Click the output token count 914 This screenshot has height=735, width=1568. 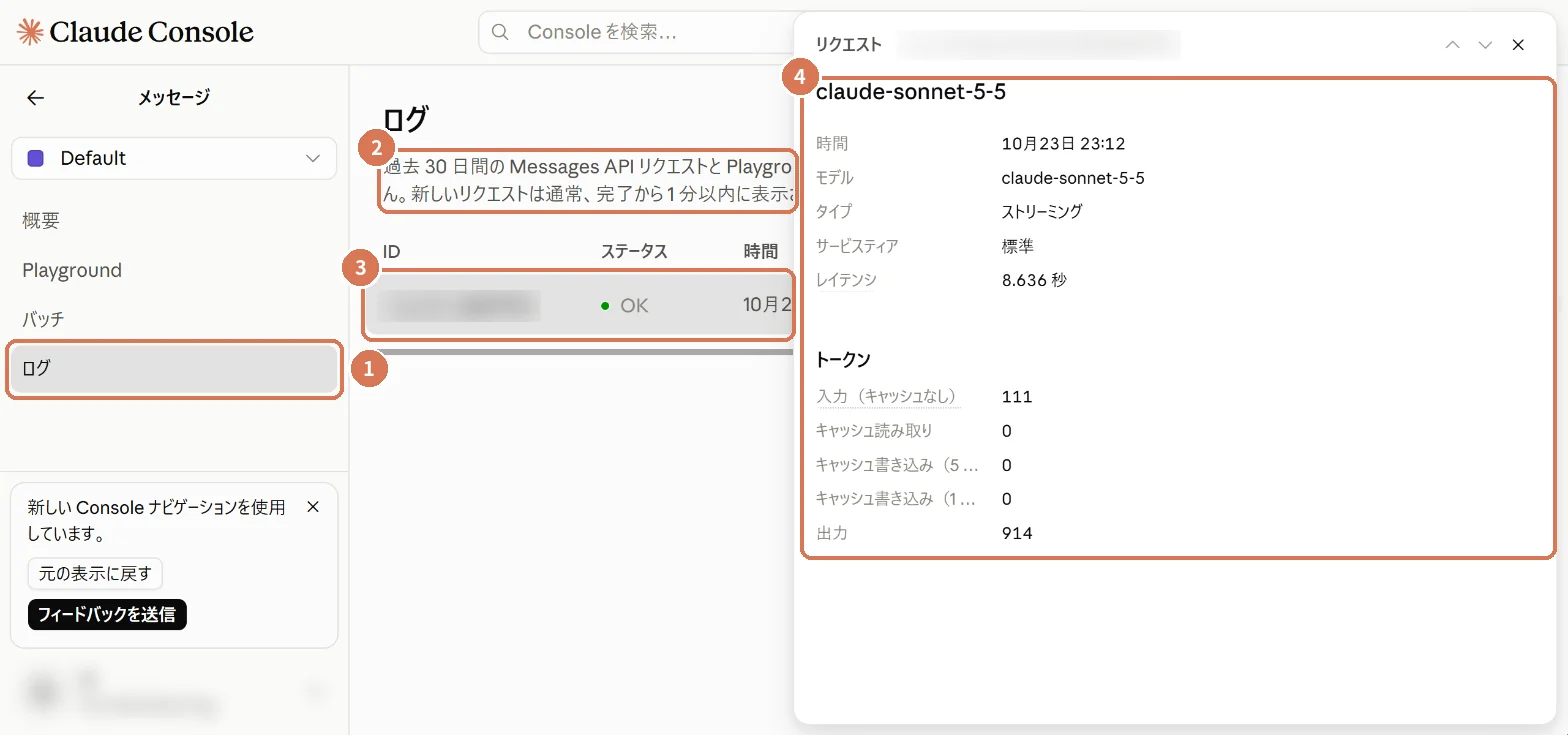pyautogui.click(x=1017, y=533)
